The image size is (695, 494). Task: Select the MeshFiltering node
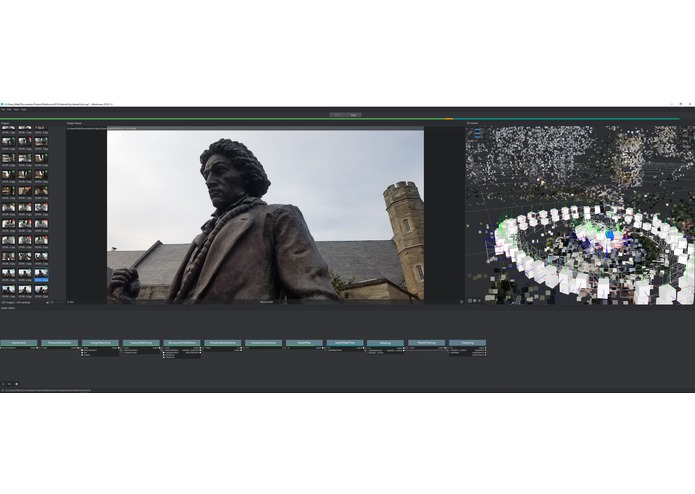(426, 343)
